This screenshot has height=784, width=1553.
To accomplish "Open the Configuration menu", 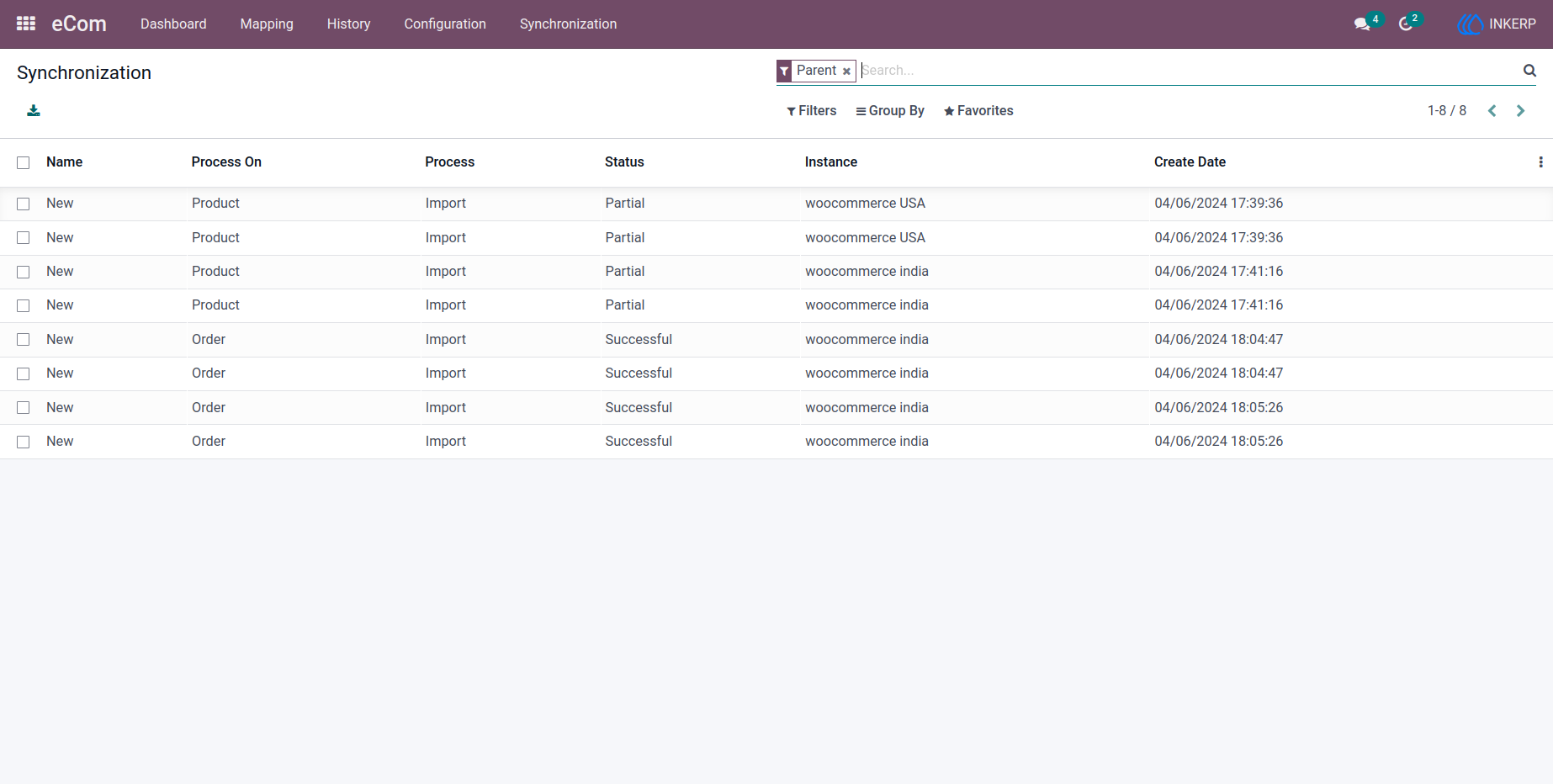I will pos(445,24).
